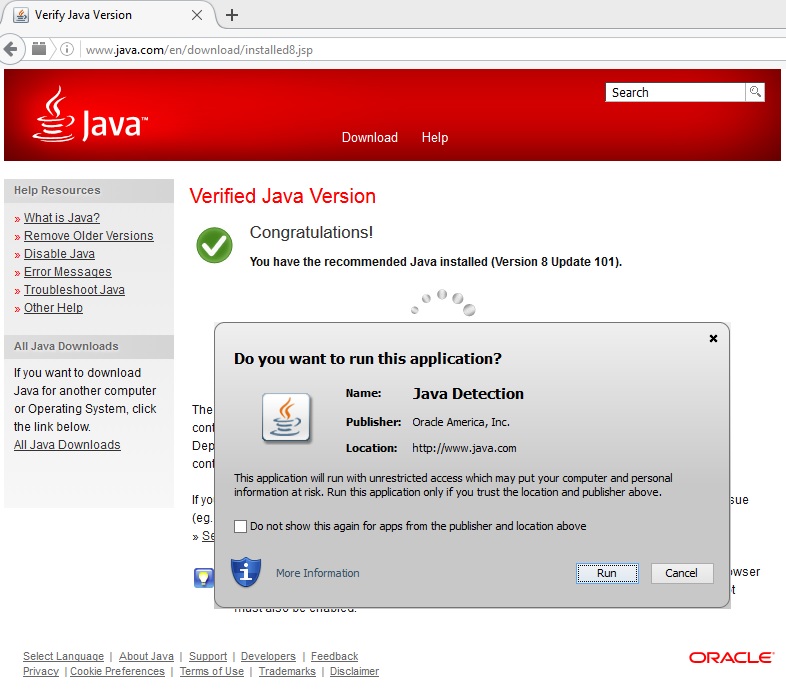Click the URL address bar
The width and height of the screenshot is (786, 693).
click(x=431, y=50)
